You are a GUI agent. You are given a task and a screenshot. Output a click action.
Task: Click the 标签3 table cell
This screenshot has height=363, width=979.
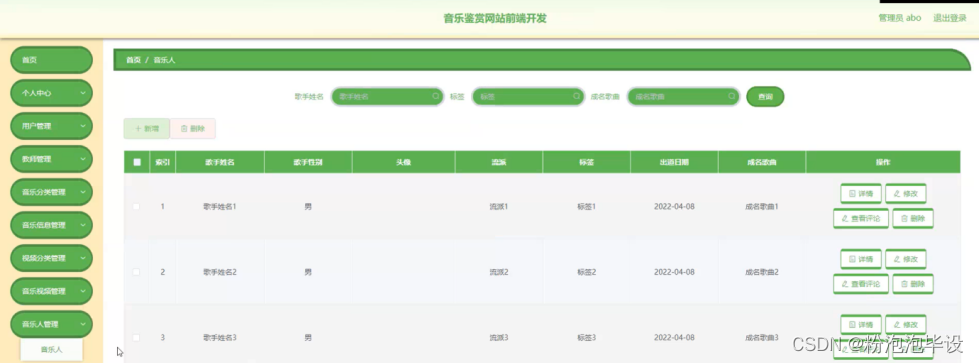click(x=587, y=337)
